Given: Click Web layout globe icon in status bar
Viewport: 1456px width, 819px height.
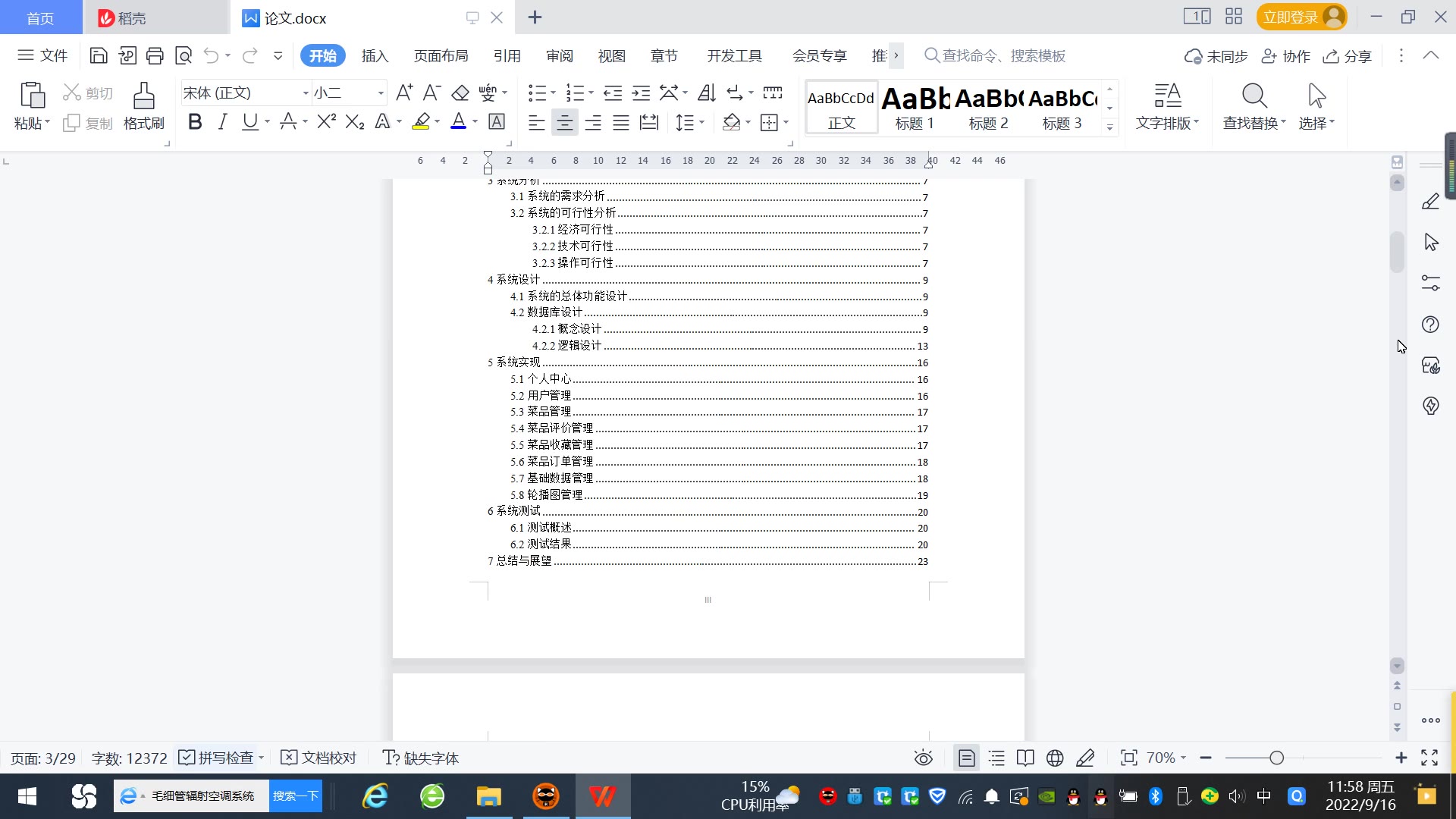Looking at the screenshot, I should click(x=1055, y=758).
